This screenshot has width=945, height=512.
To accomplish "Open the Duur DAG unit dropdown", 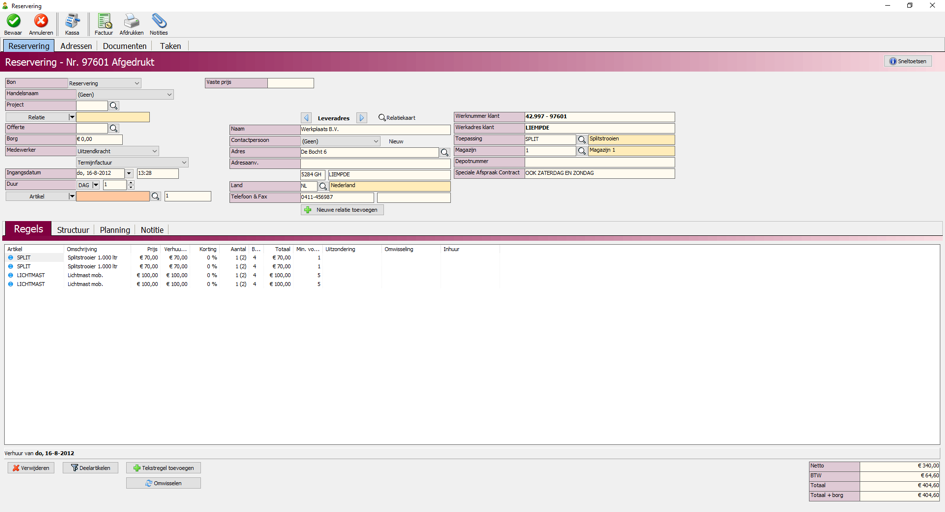I will (x=96, y=185).
